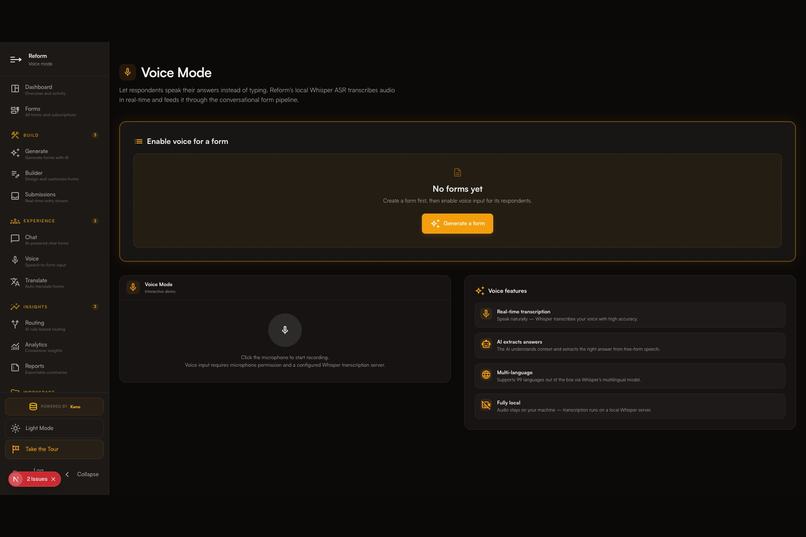
Task: Click the Enable voice for a form heading
Action: point(188,141)
